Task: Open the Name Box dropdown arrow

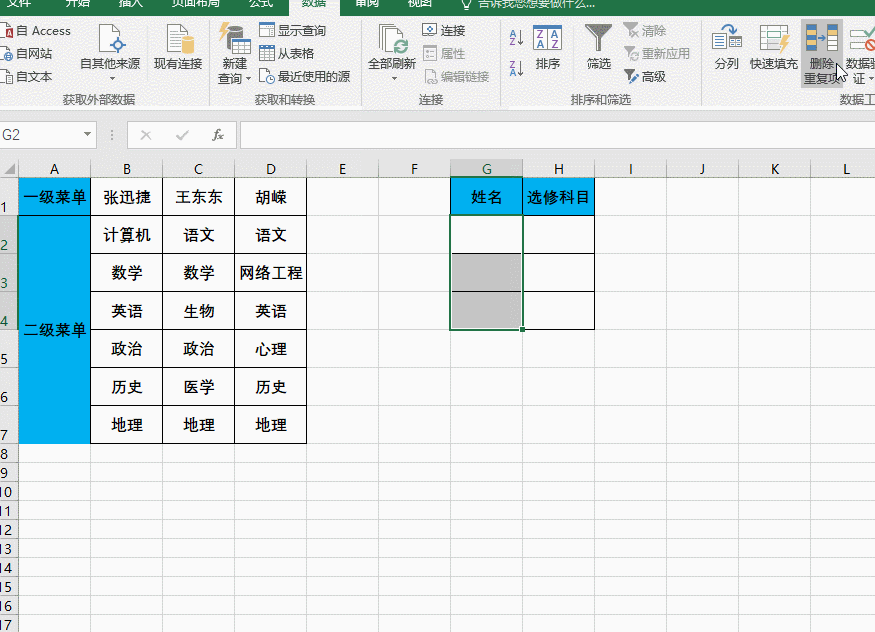Action: tap(88, 134)
